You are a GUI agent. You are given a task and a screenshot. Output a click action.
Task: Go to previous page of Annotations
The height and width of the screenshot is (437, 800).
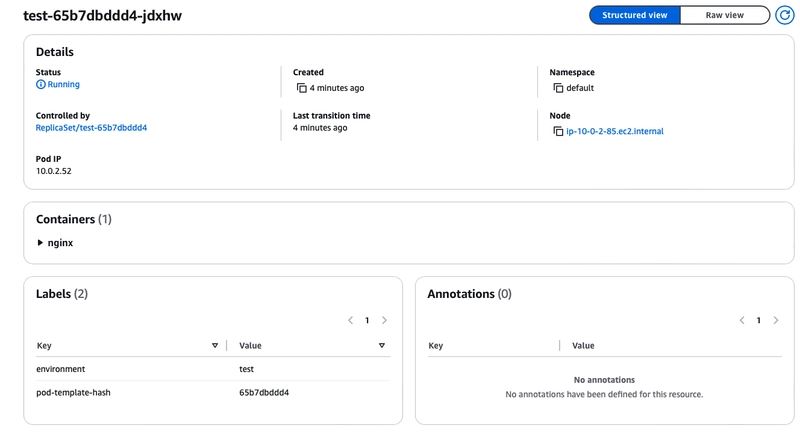(x=742, y=321)
